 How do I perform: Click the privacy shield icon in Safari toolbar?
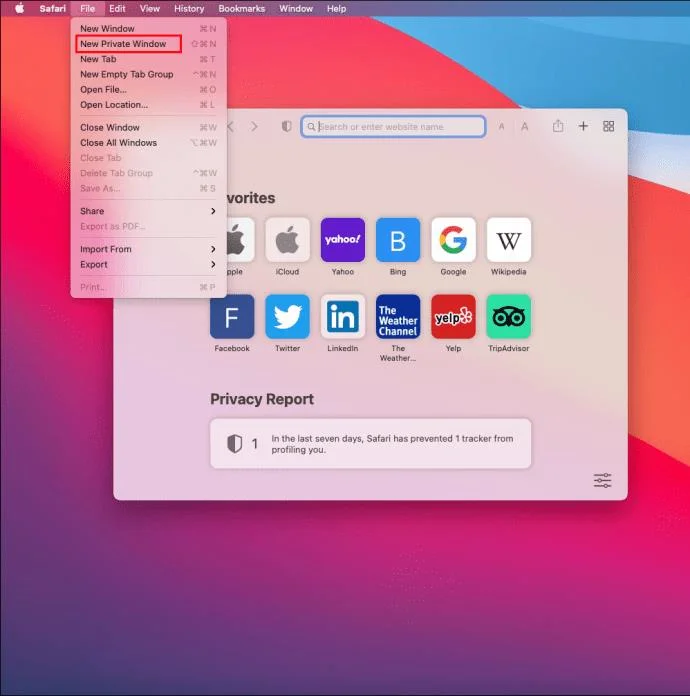[287, 127]
